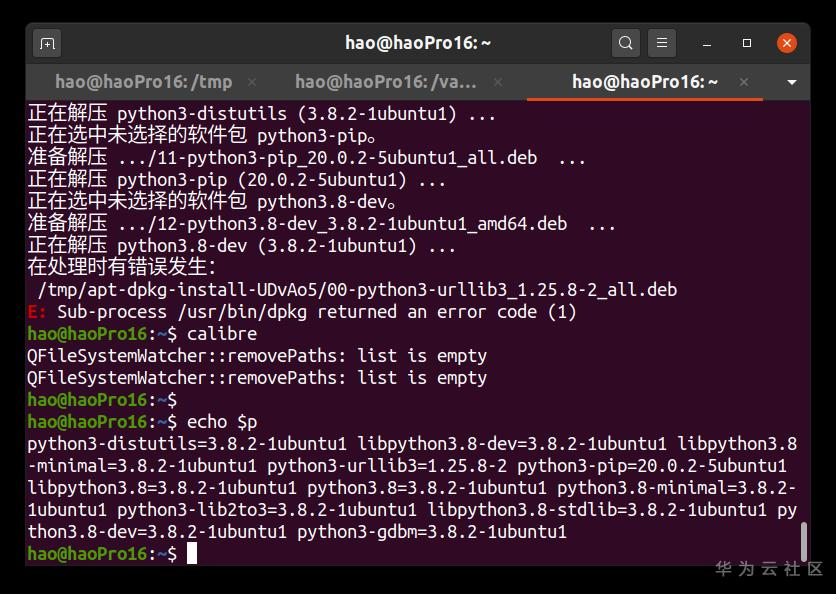The height and width of the screenshot is (594, 836).
Task: Open a new terminal tab
Action: pyautogui.click(x=46, y=43)
